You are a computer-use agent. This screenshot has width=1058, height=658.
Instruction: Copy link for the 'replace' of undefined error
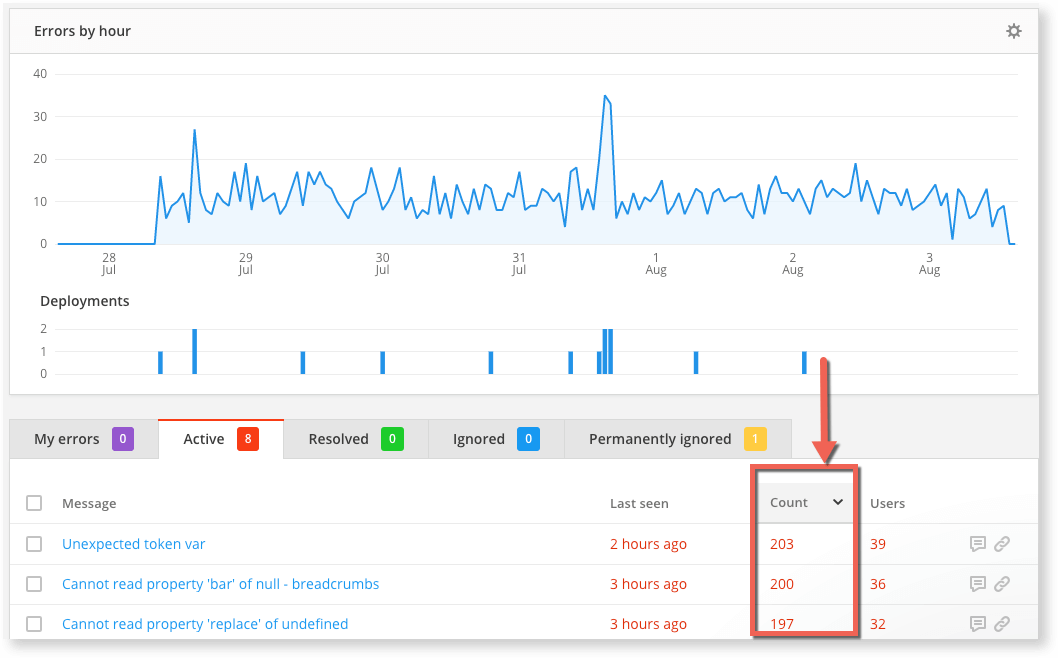1002,623
